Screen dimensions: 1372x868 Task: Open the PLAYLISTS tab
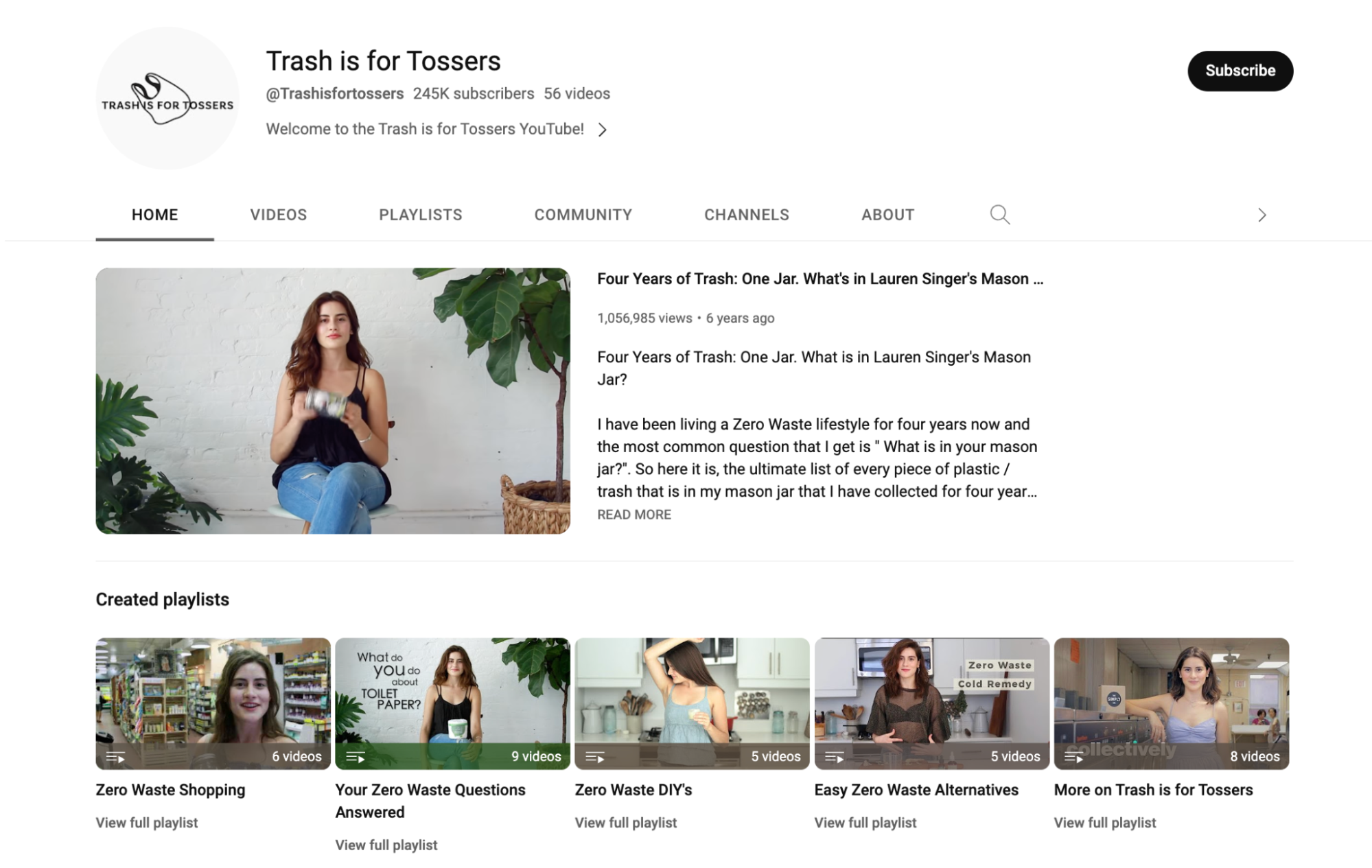(x=420, y=215)
